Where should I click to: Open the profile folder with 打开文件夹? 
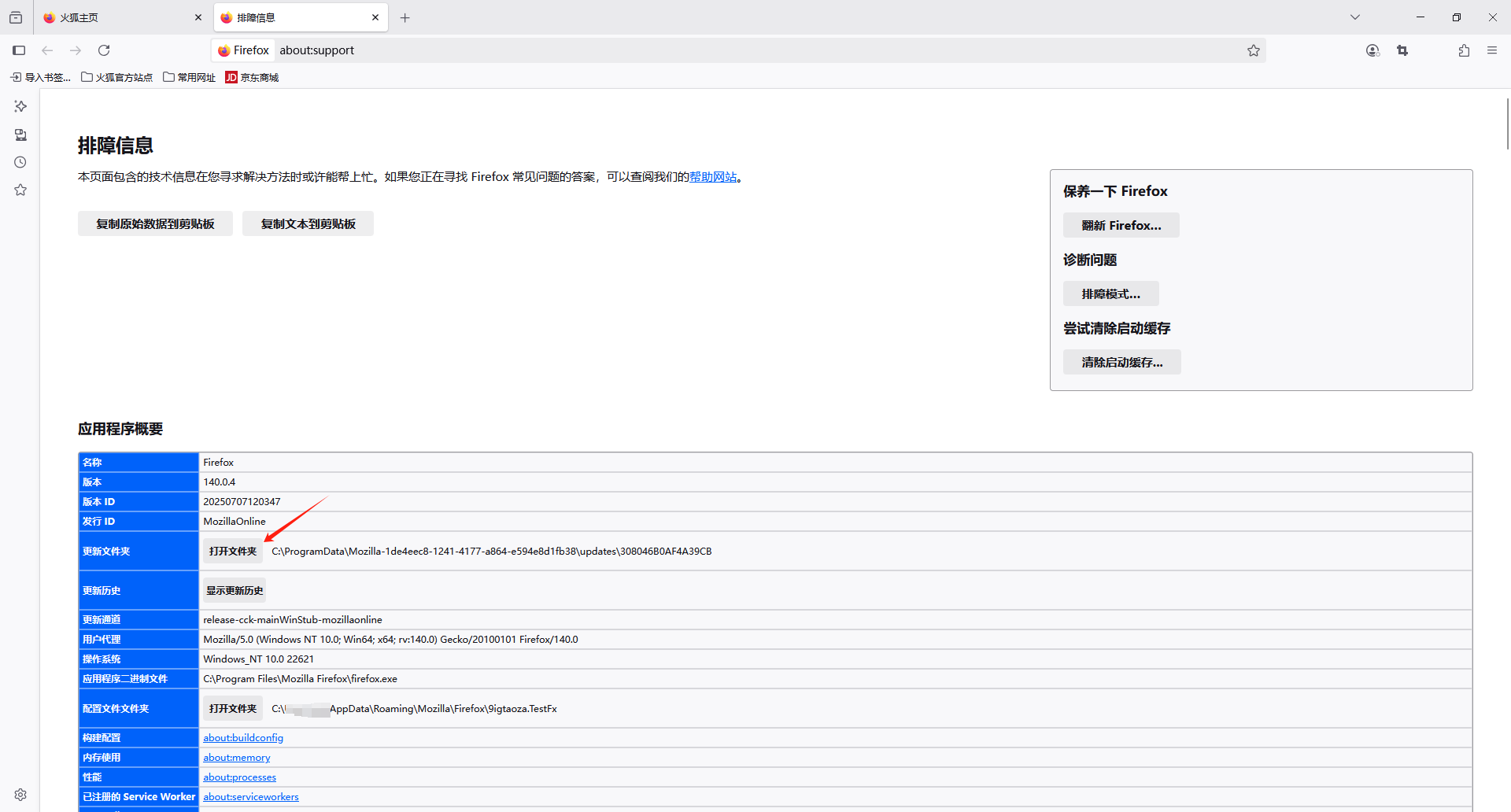pos(233,708)
